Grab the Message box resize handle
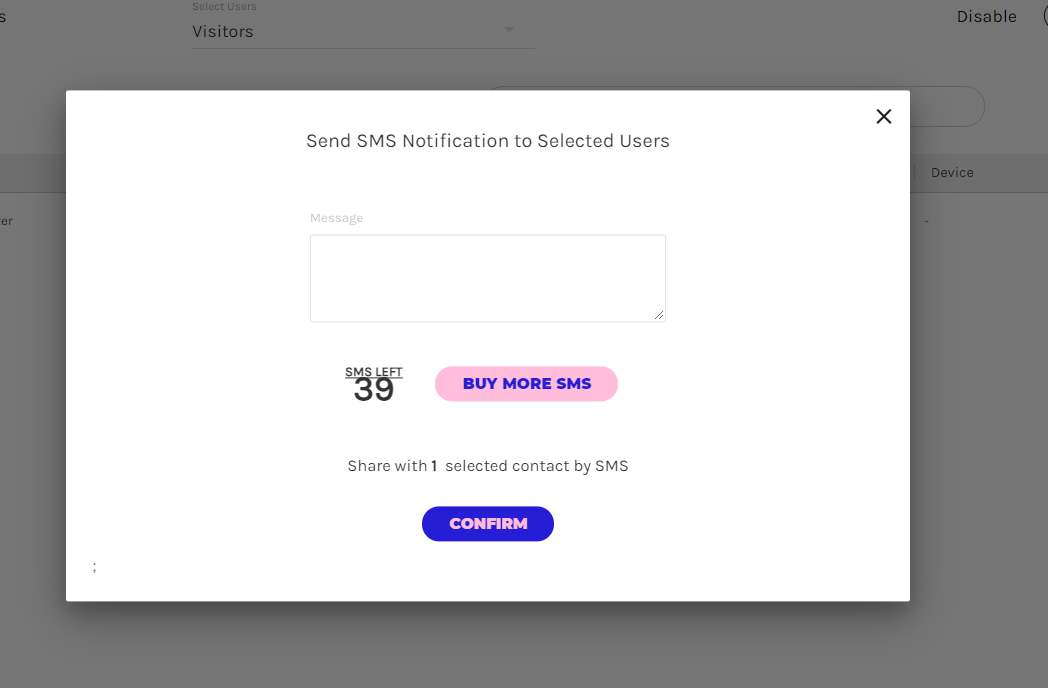This screenshot has width=1048, height=688. [659, 315]
